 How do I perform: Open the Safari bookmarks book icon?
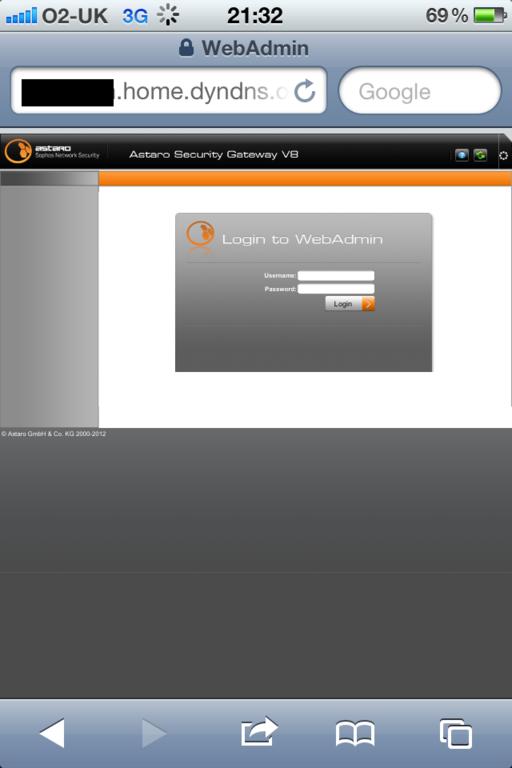coord(355,733)
